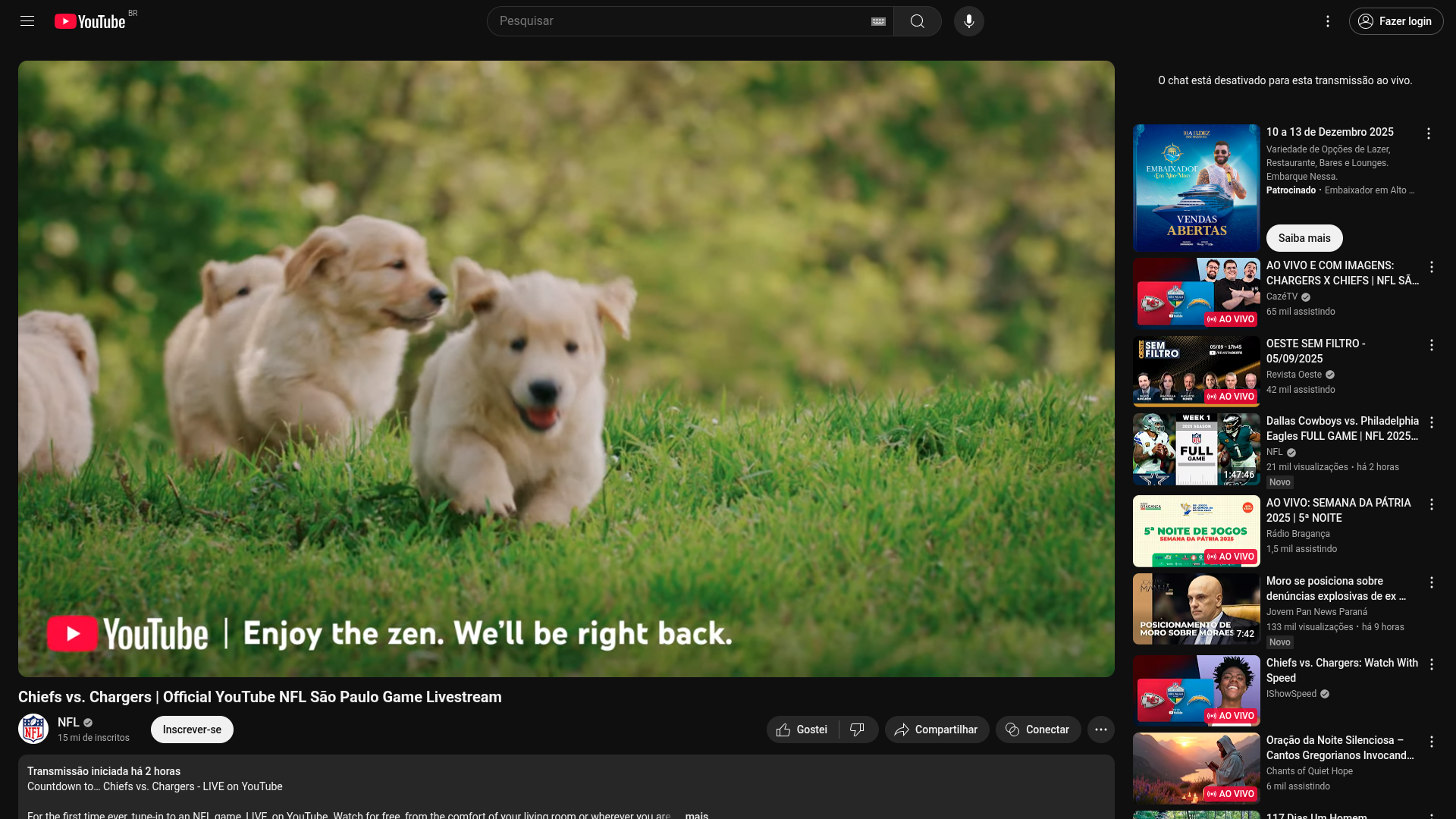Screen dimensions: 1456x819
Task: Open options for CazéTV video
Action: coord(1432,267)
